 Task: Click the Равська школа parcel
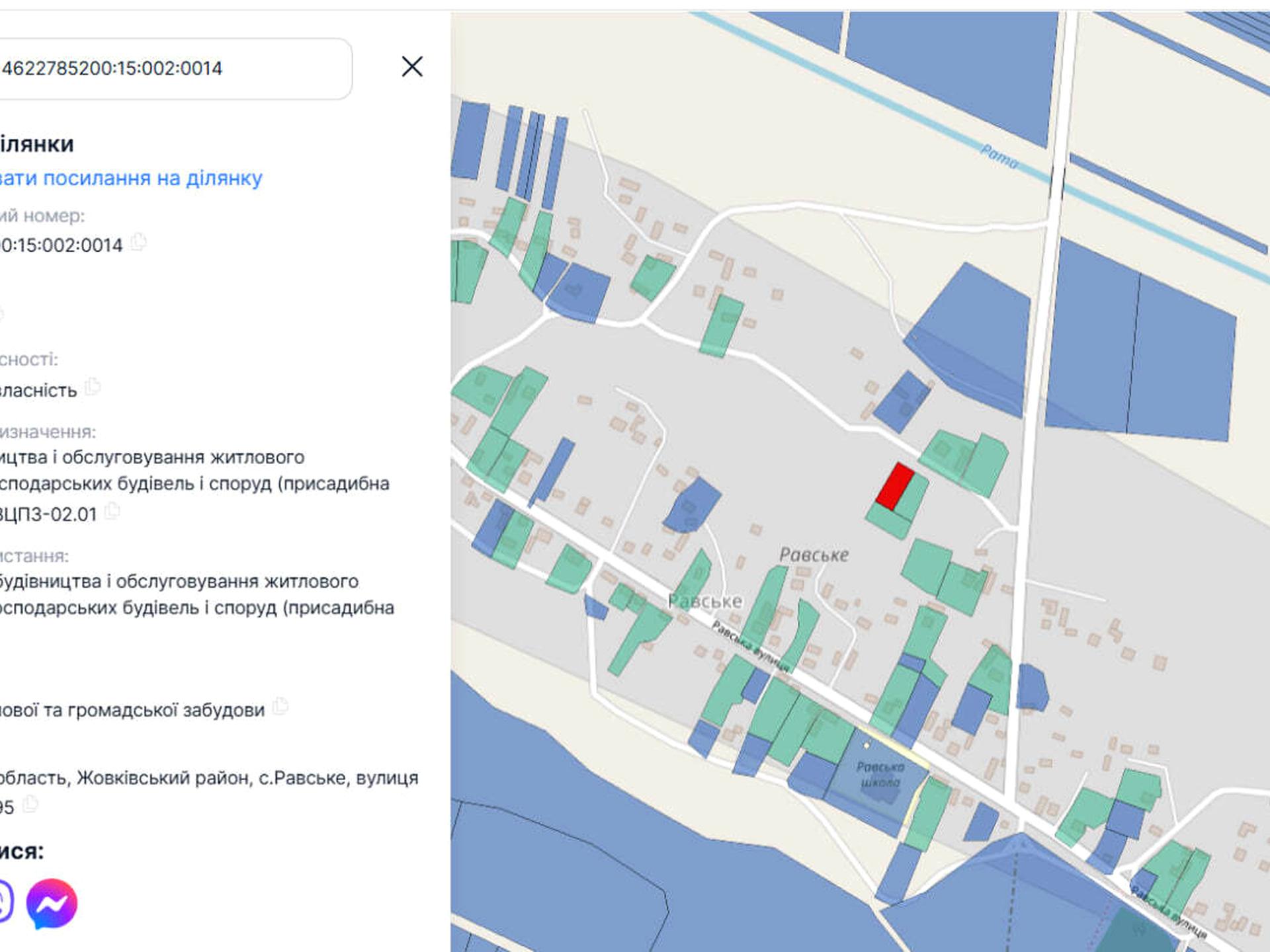coord(879,775)
